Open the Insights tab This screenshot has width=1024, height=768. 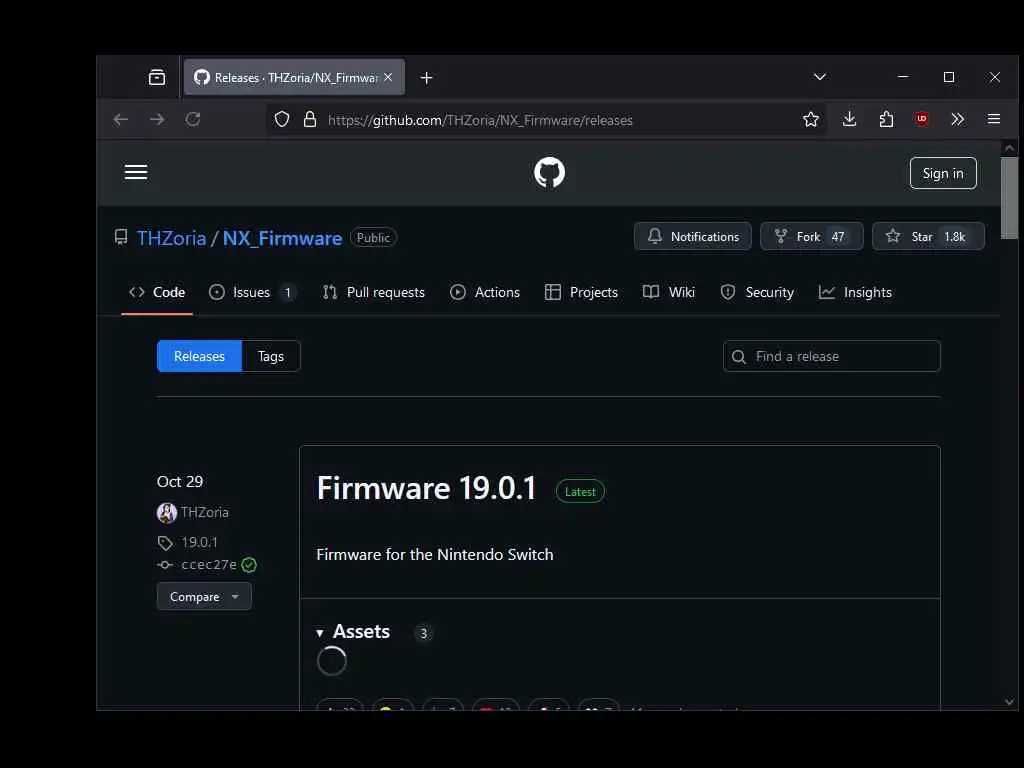point(856,293)
